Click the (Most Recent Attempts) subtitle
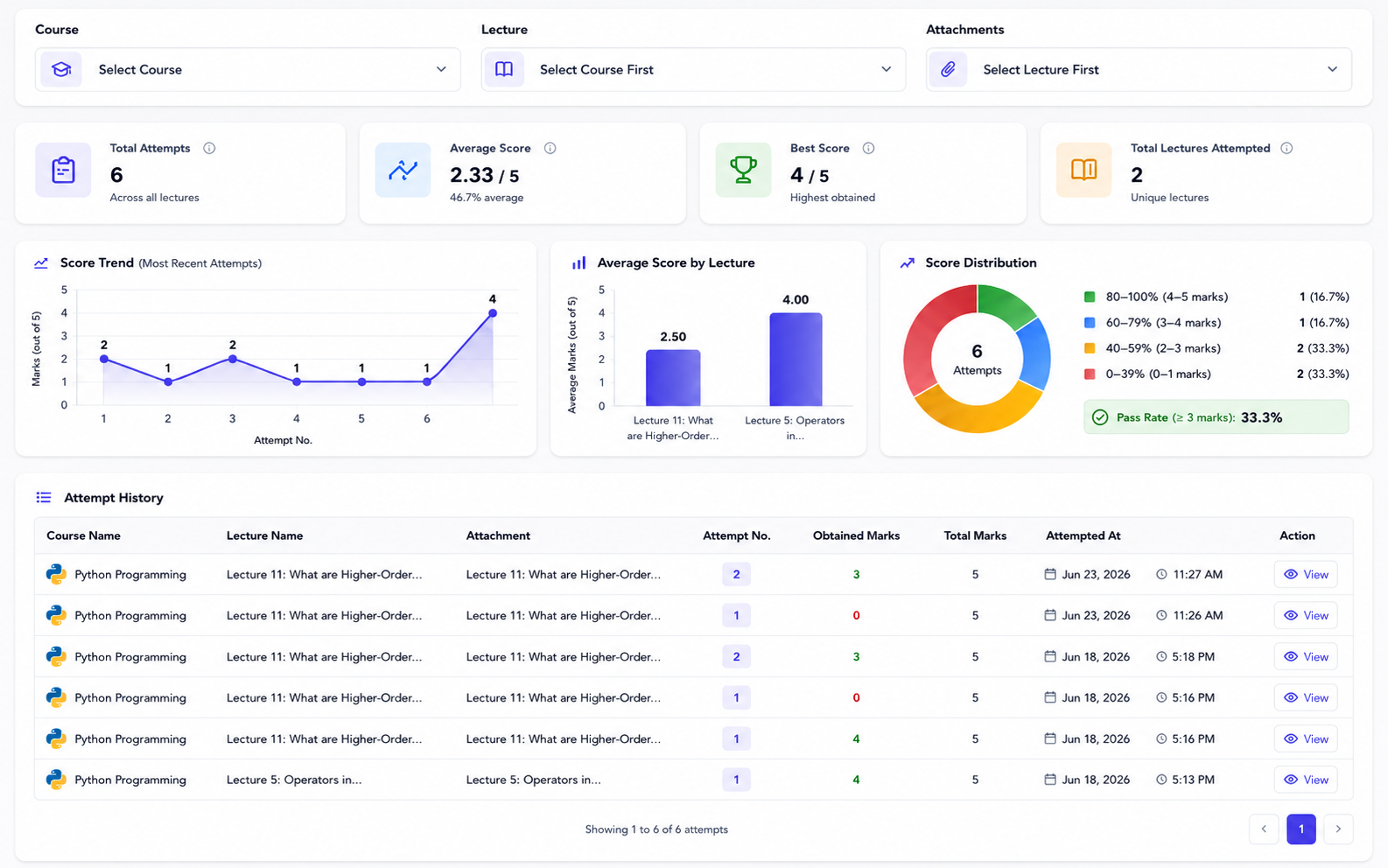Screen dimensions: 1388x868 200,263
